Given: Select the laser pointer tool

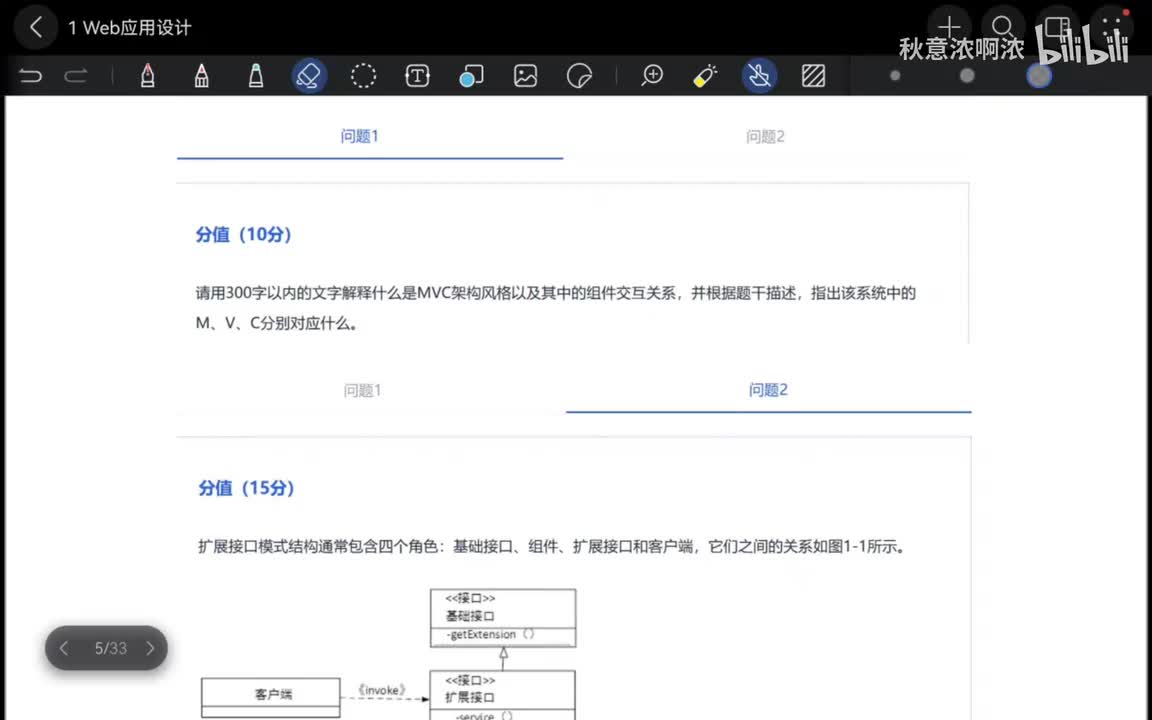Looking at the screenshot, I should click(705, 76).
